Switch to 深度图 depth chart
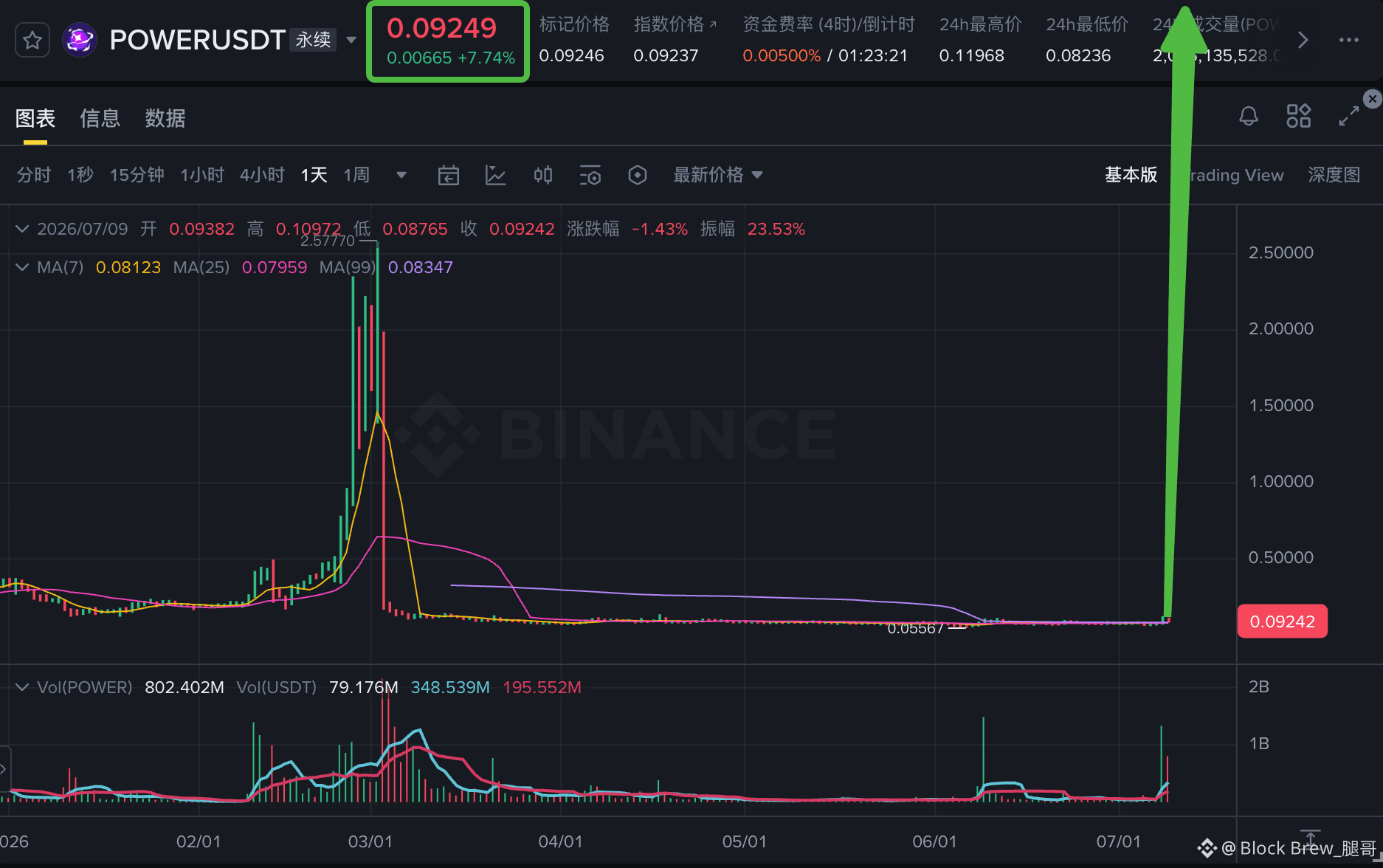This screenshot has width=1383, height=868. (1334, 175)
